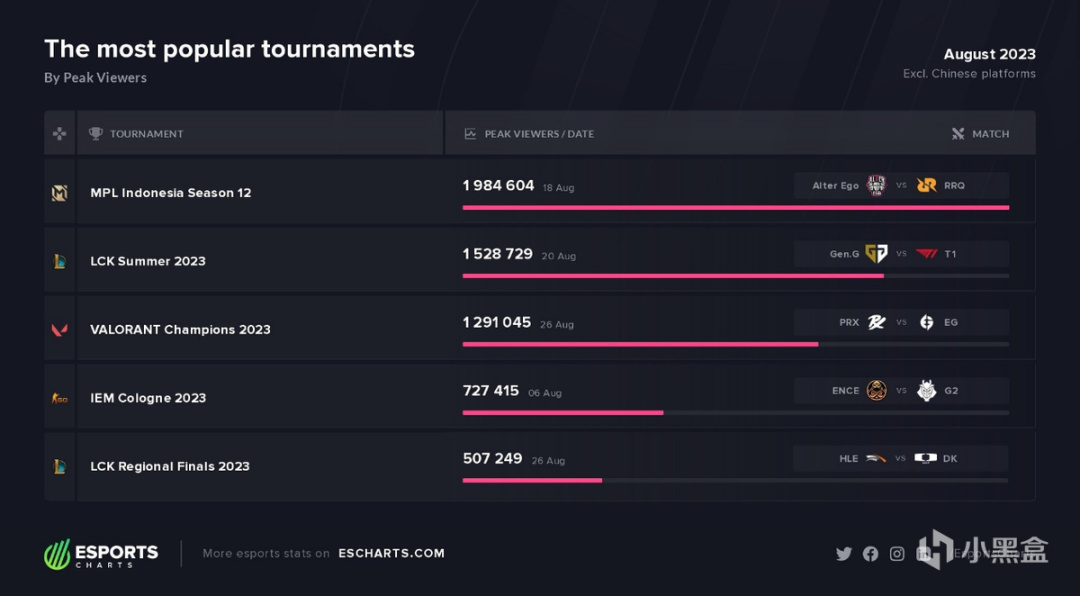Click the gamepad icon in table header

coord(60,134)
